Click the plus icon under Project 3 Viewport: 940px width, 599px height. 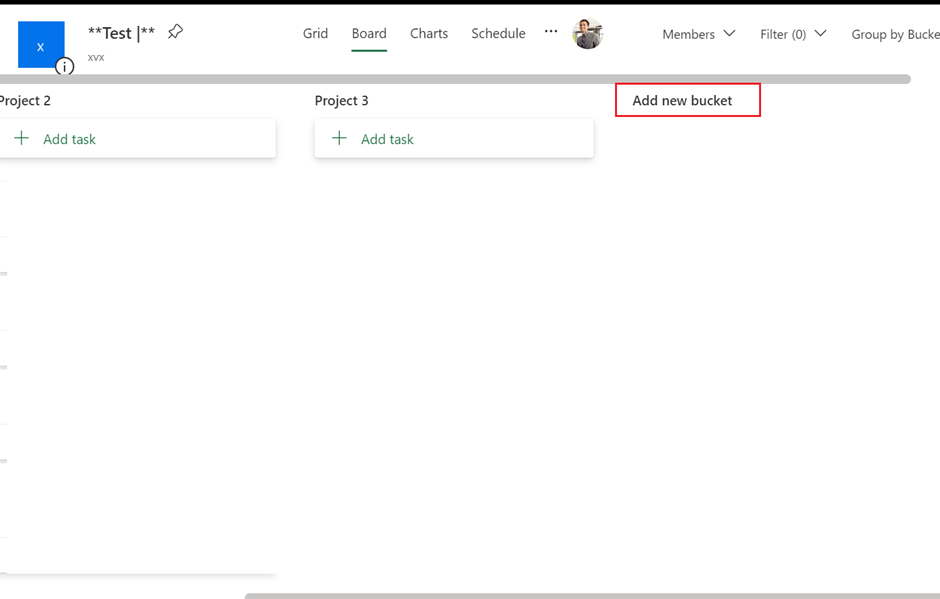pyautogui.click(x=339, y=138)
